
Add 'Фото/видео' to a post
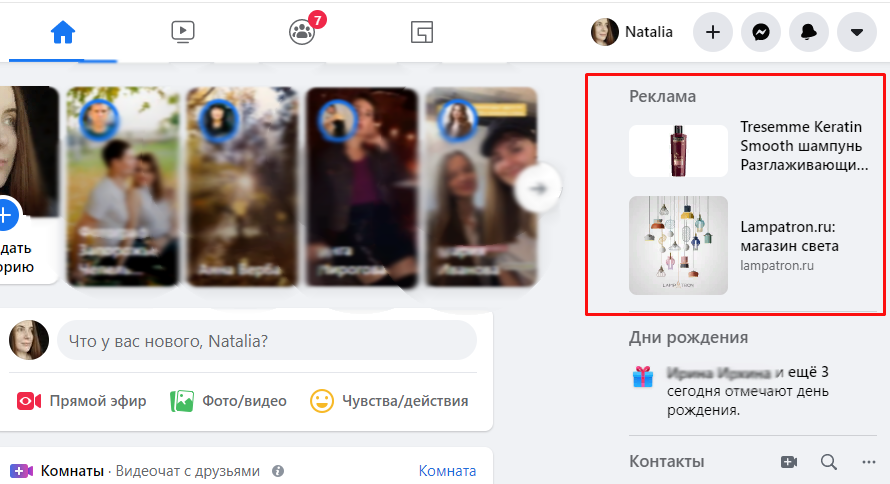coord(228,401)
